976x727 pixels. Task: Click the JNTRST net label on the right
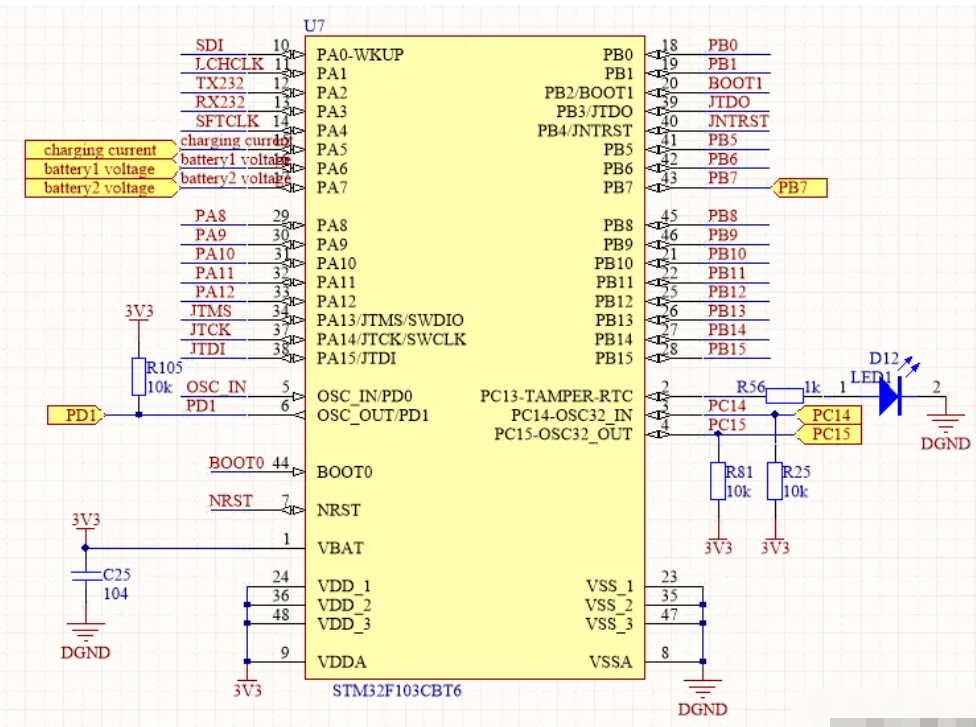pyautogui.click(x=738, y=121)
